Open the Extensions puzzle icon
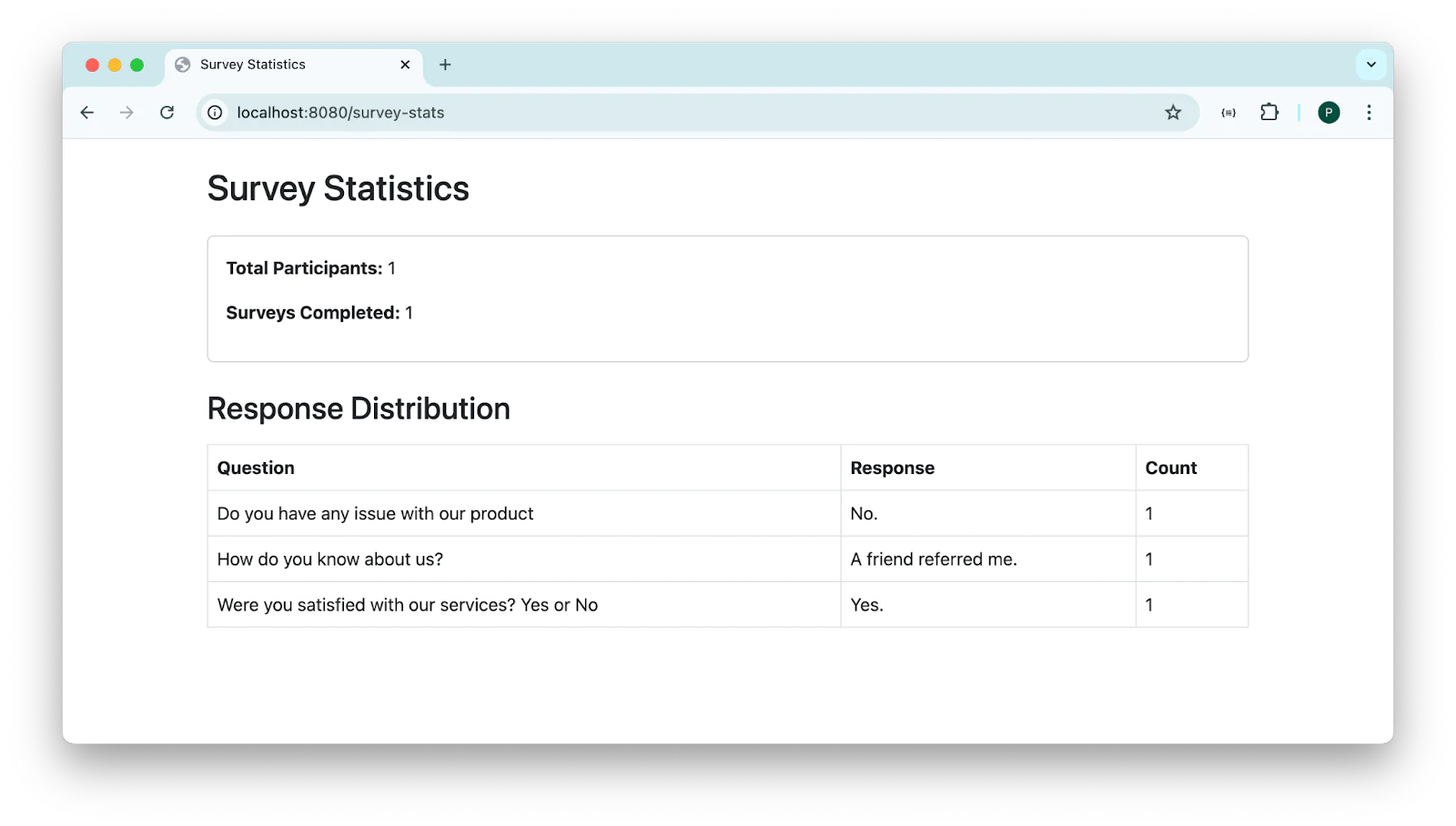1456x826 pixels. [x=1269, y=113]
